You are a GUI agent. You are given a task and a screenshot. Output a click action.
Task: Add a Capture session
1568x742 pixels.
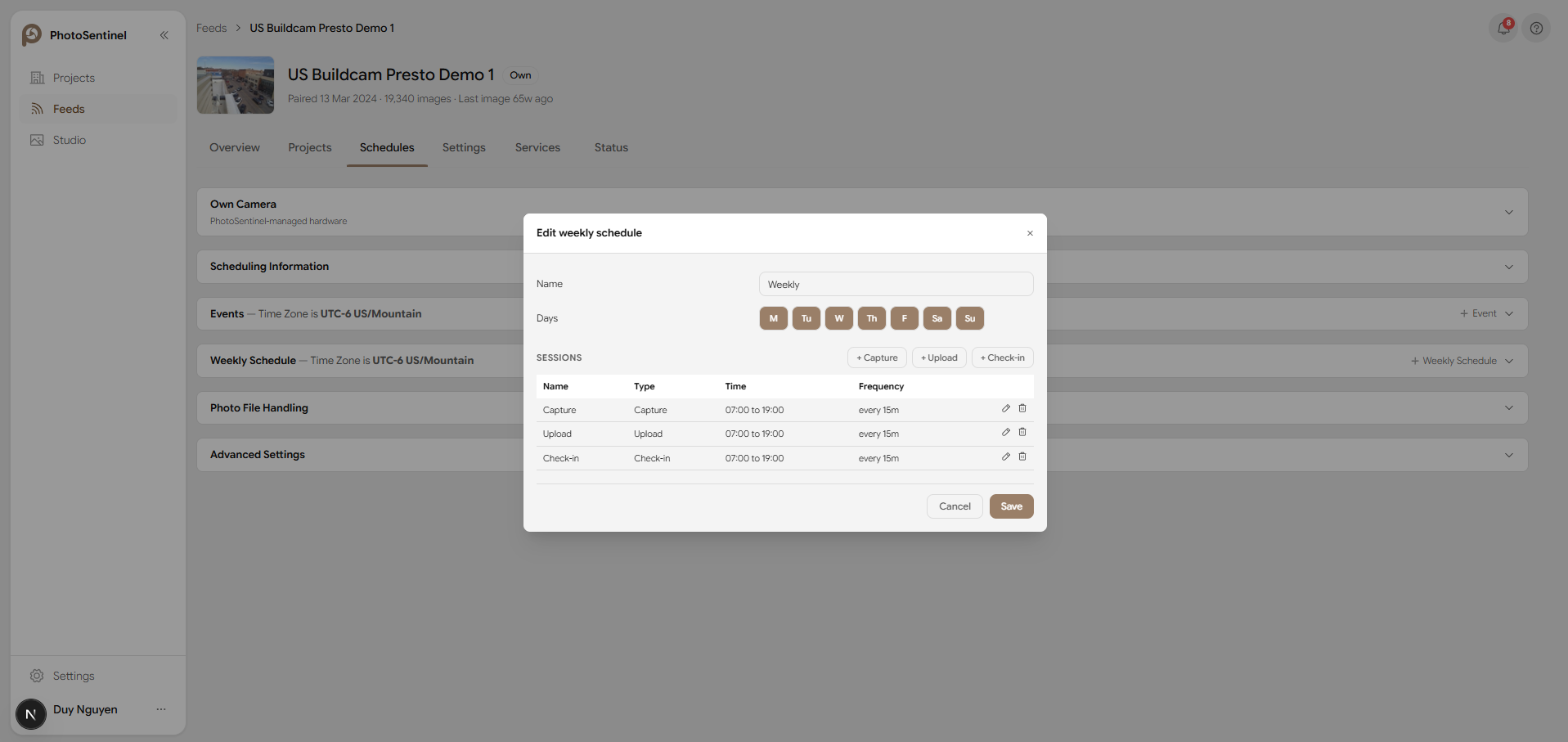(x=877, y=358)
